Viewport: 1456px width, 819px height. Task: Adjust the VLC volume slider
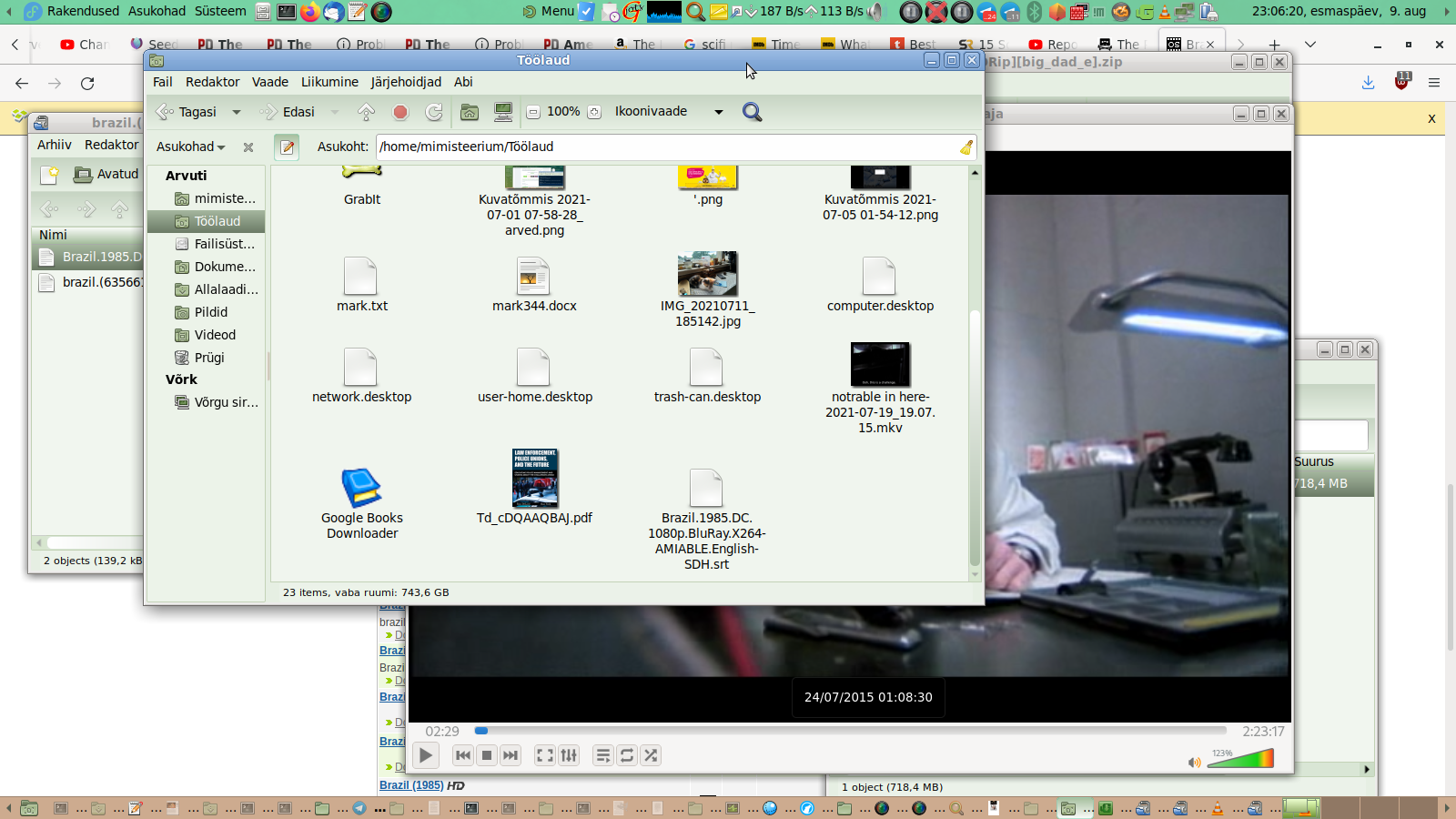1240,760
